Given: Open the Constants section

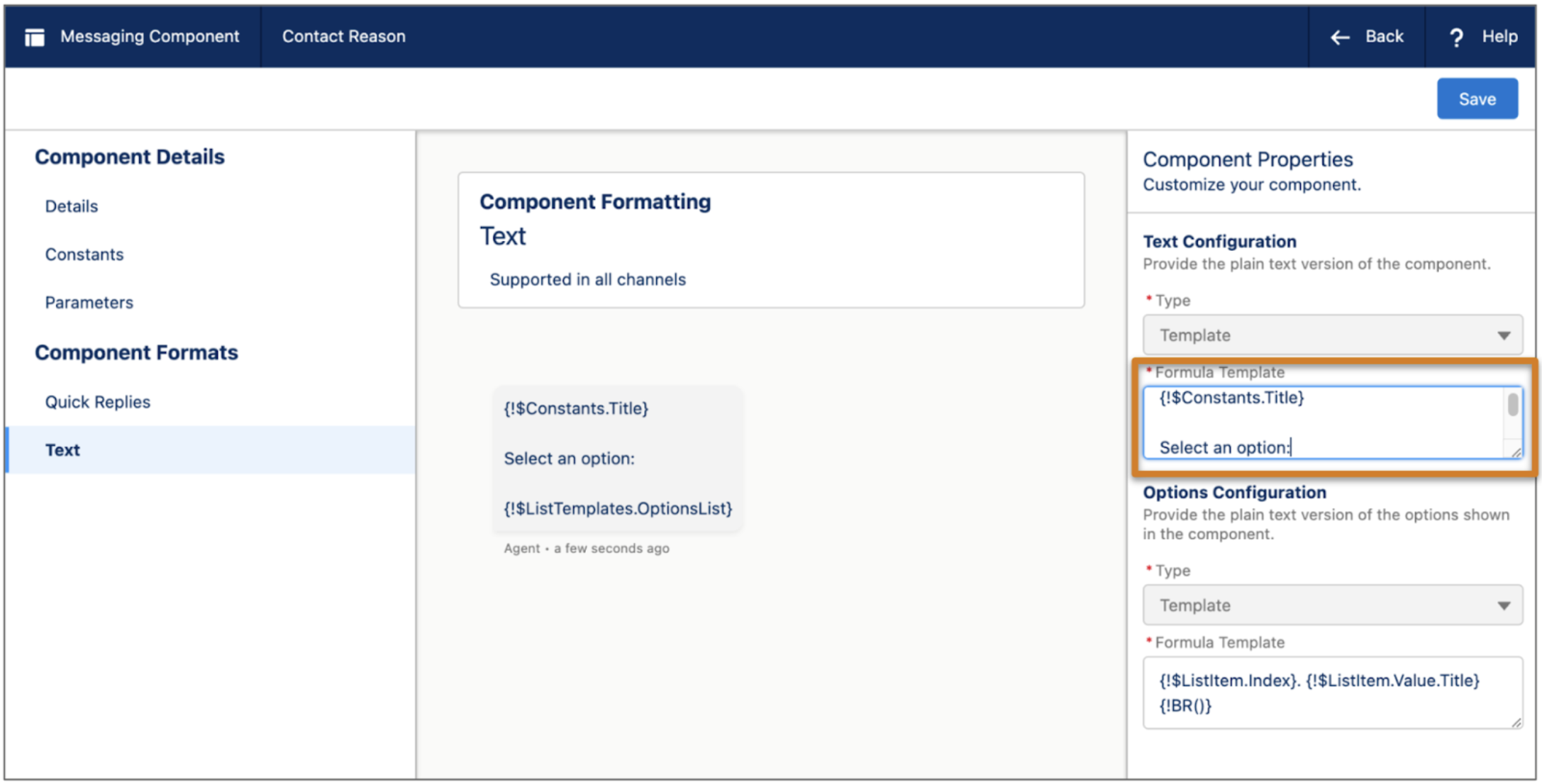Looking at the screenshot, I should click(84, 254).
